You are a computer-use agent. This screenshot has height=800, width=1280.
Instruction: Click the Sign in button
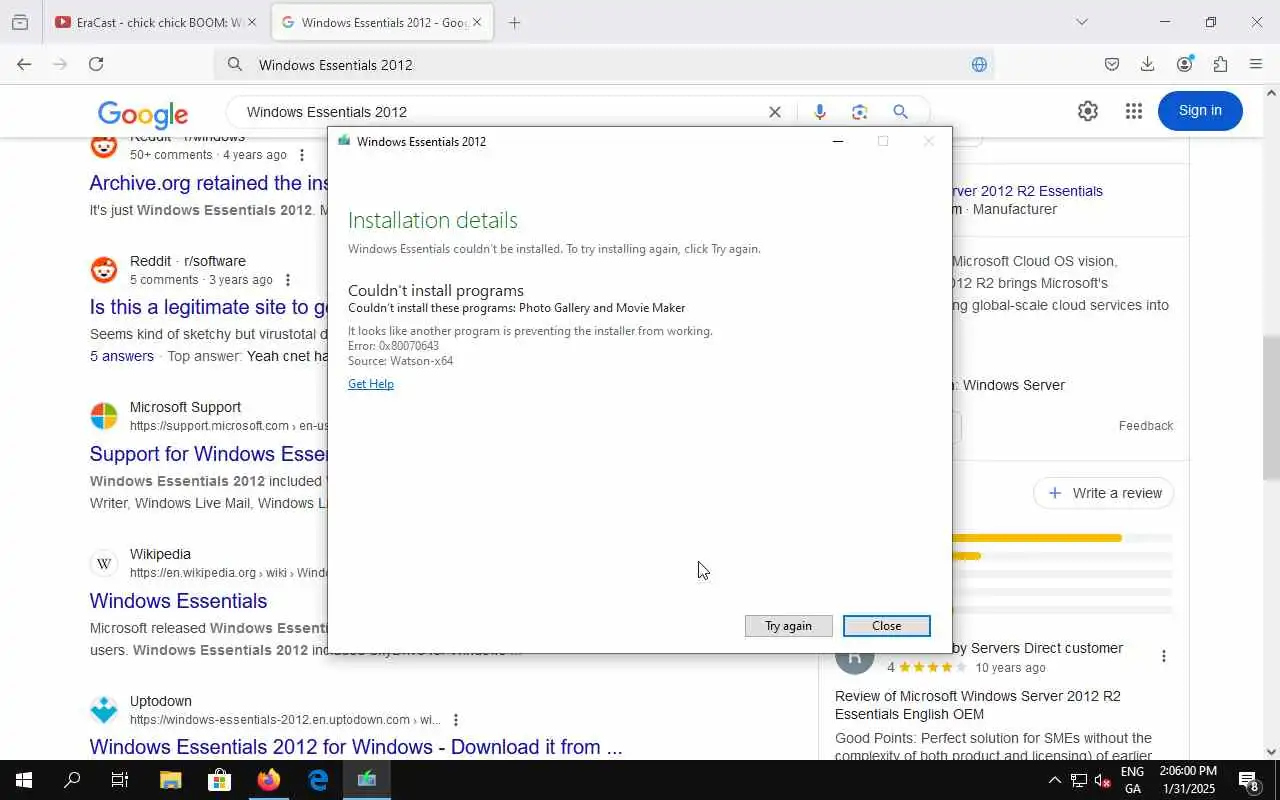1200,111
